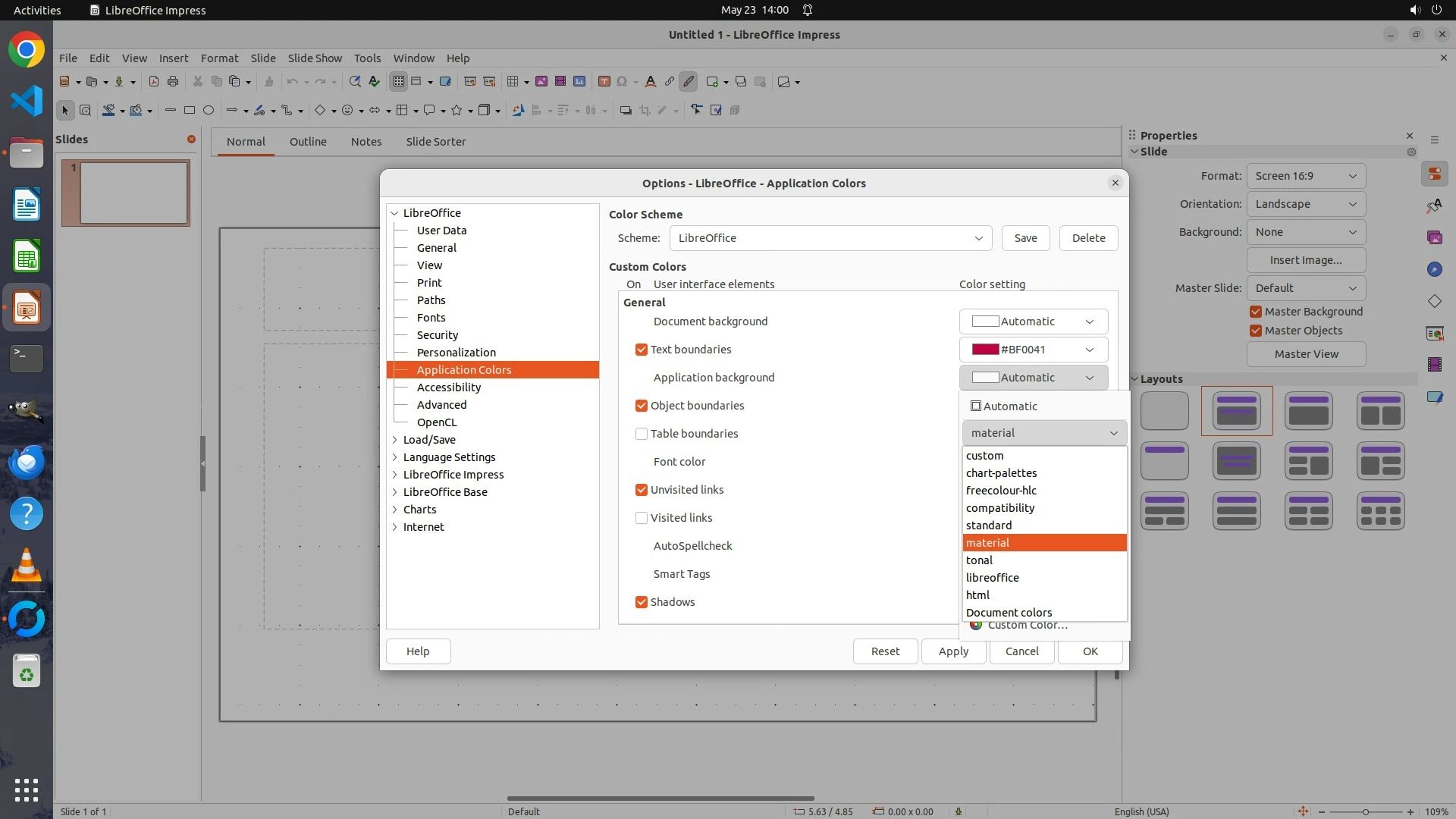Click the Master View button
The width and height of the screenshot is (1456, 819).
click(x=1306, y=354)
